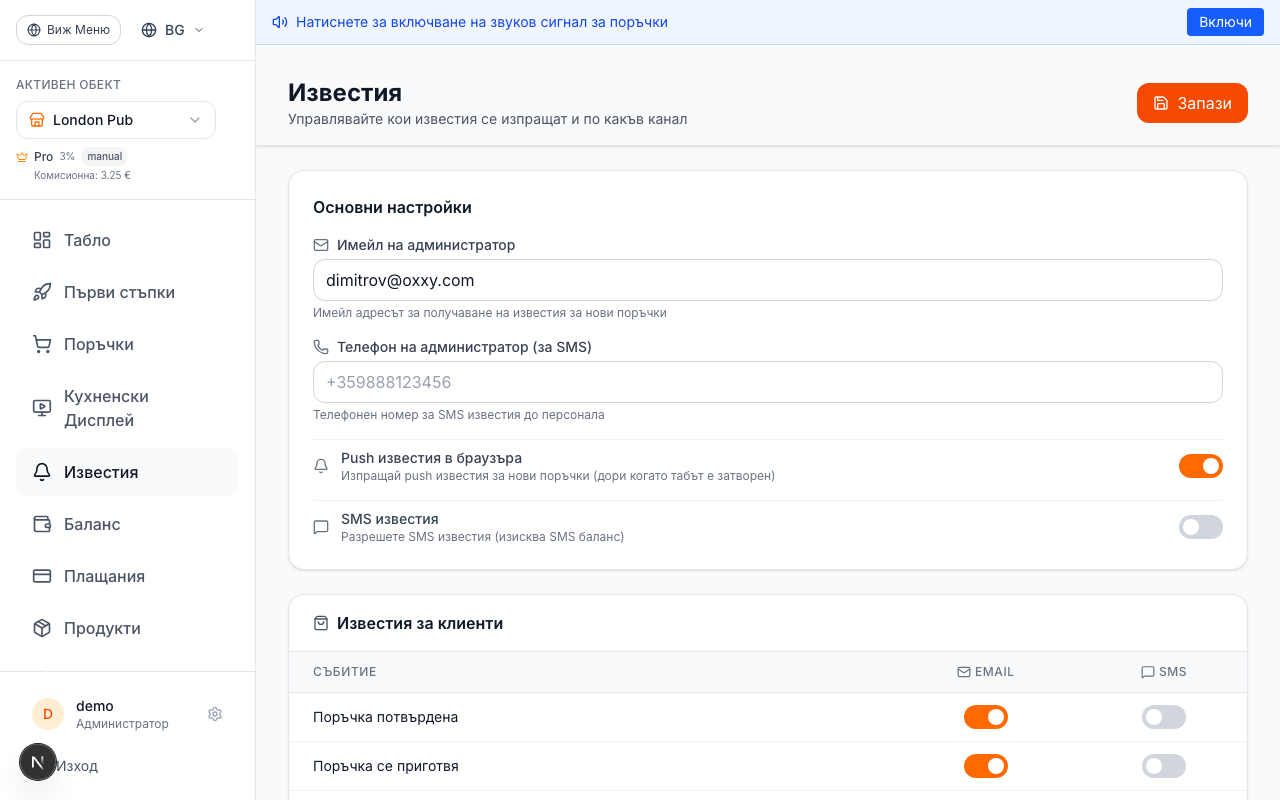The image size is (1280, 800).
Task: Open the Табло dashboard icon
Action: (x=41, y=240)
